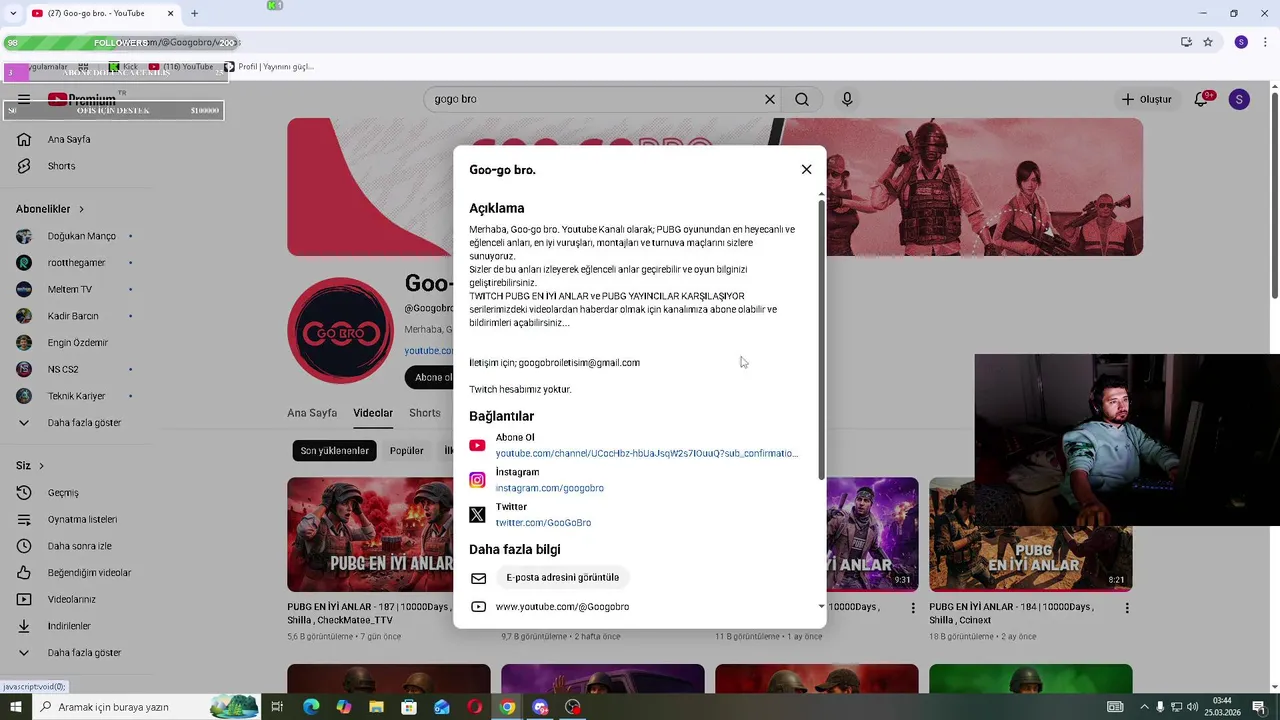Bookmark this page with the star icon
The image size is (1280, 720).
[1208, 42]
